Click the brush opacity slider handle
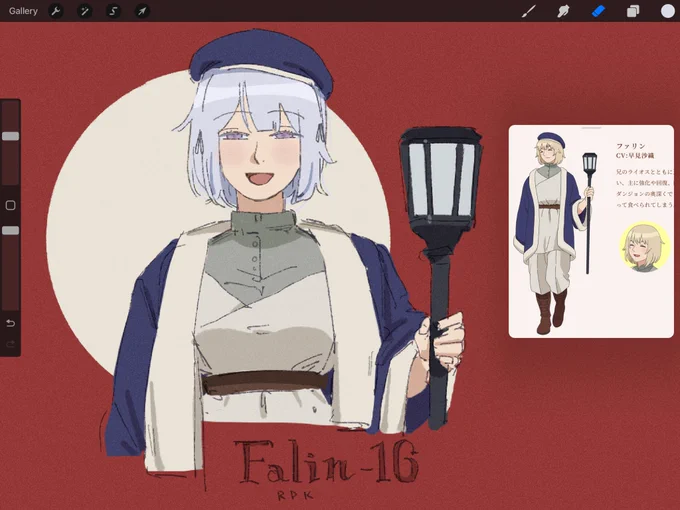680x510 pixels. 10,230
